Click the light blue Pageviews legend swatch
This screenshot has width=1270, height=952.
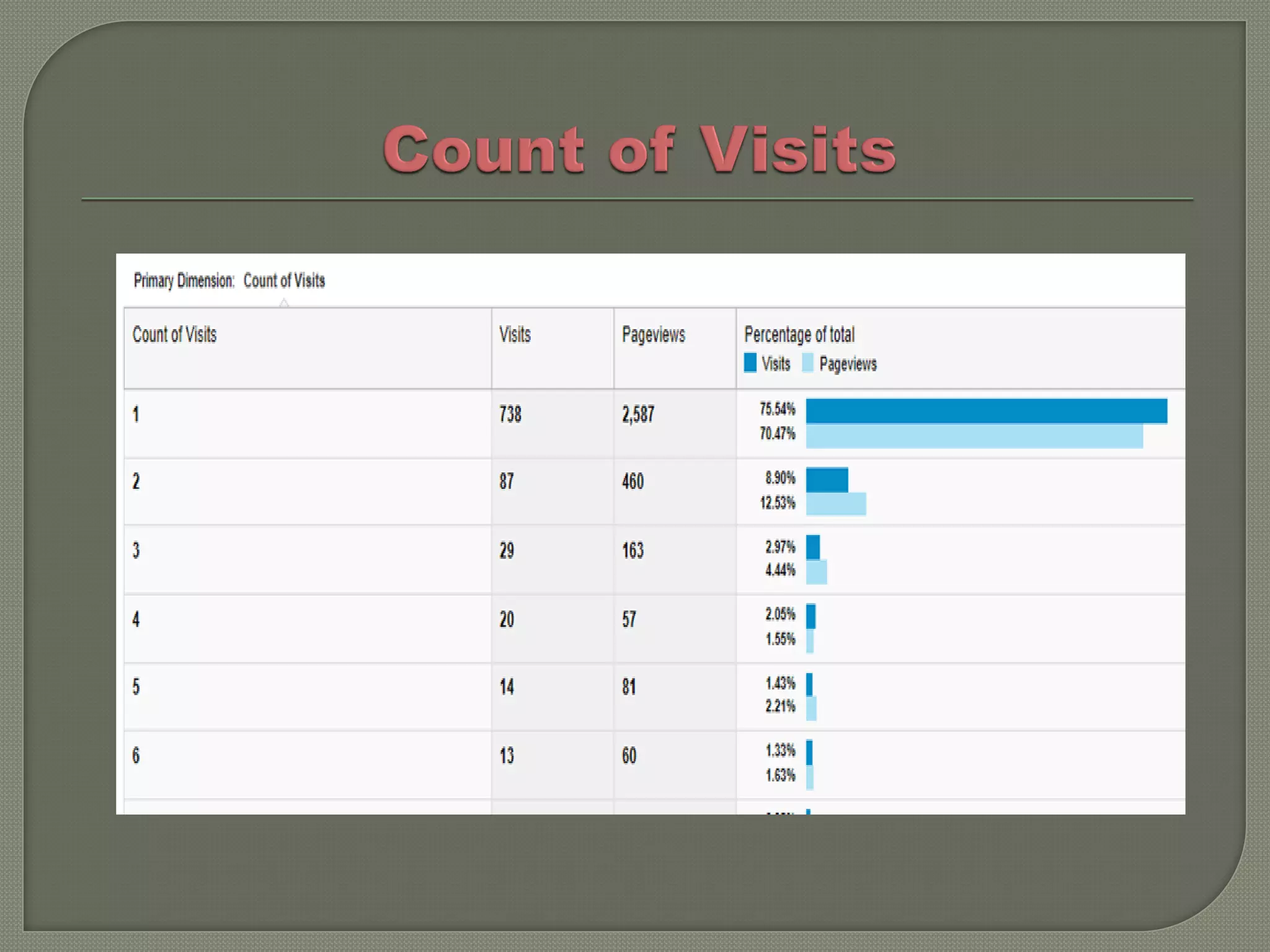(807, 363)
